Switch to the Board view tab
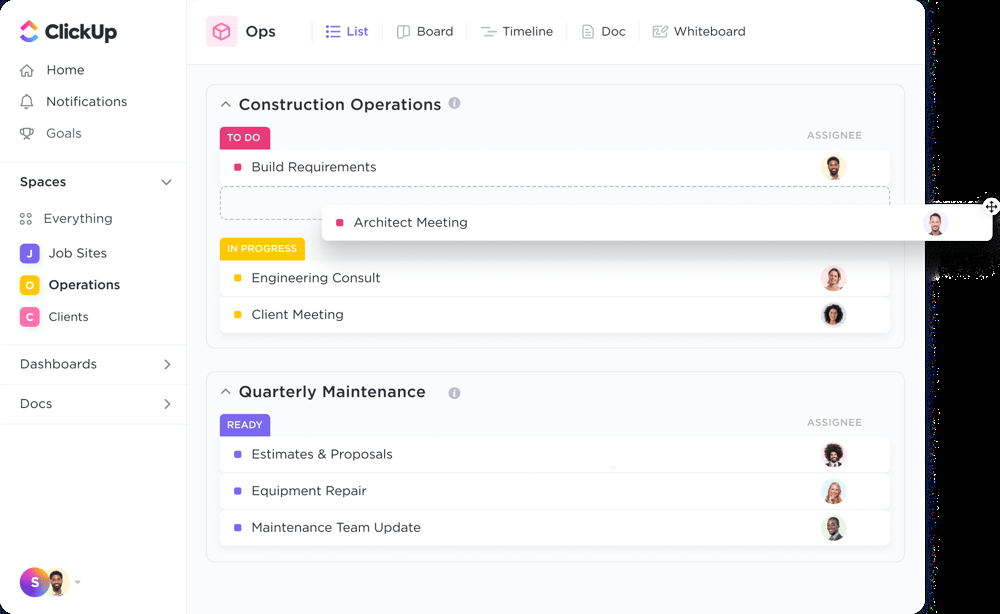Screen dimensions: 1000x614 click(x=425, y=31)
